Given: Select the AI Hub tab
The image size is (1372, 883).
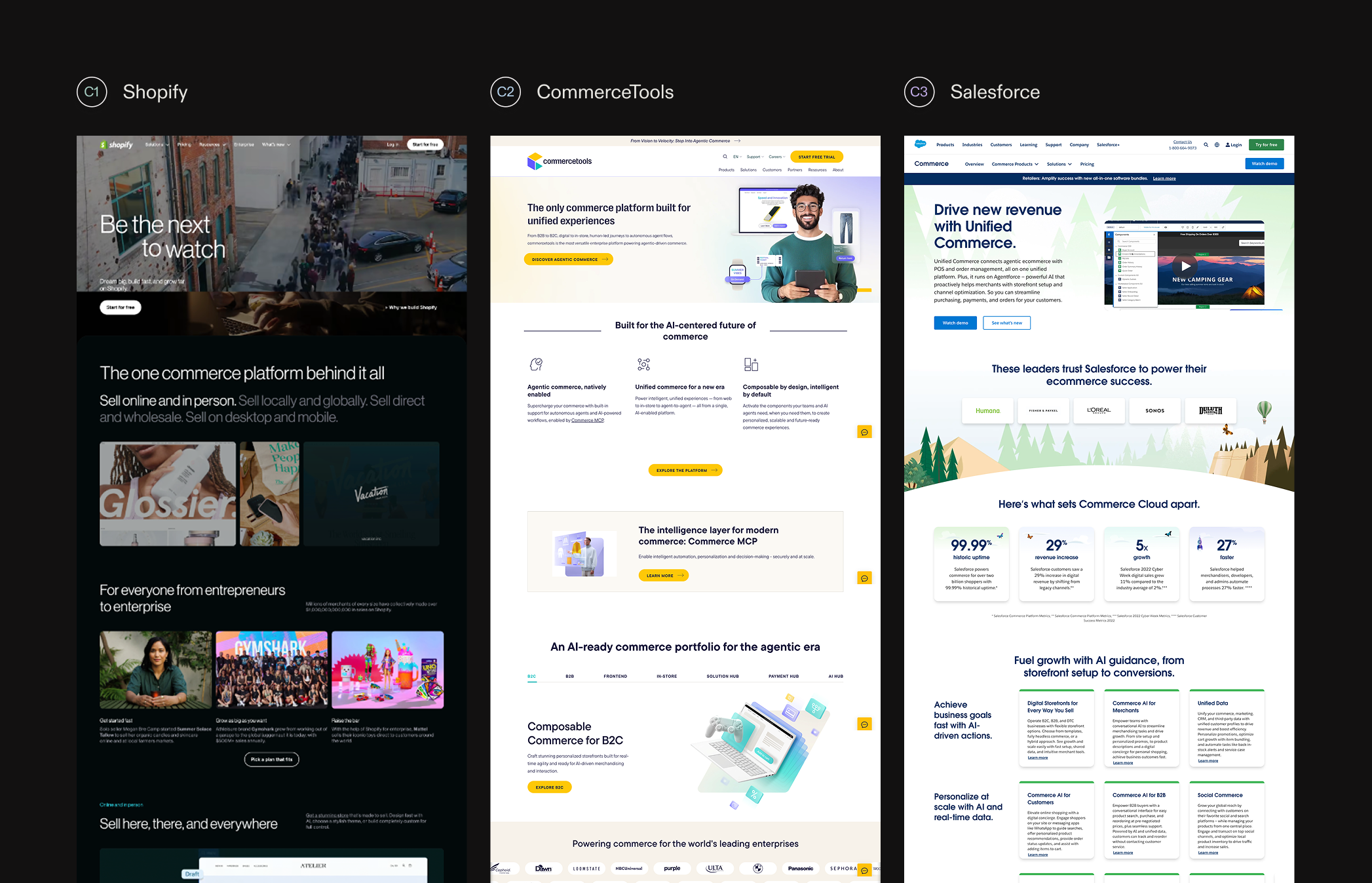Looking at the screenshot, I should point(836,676).
